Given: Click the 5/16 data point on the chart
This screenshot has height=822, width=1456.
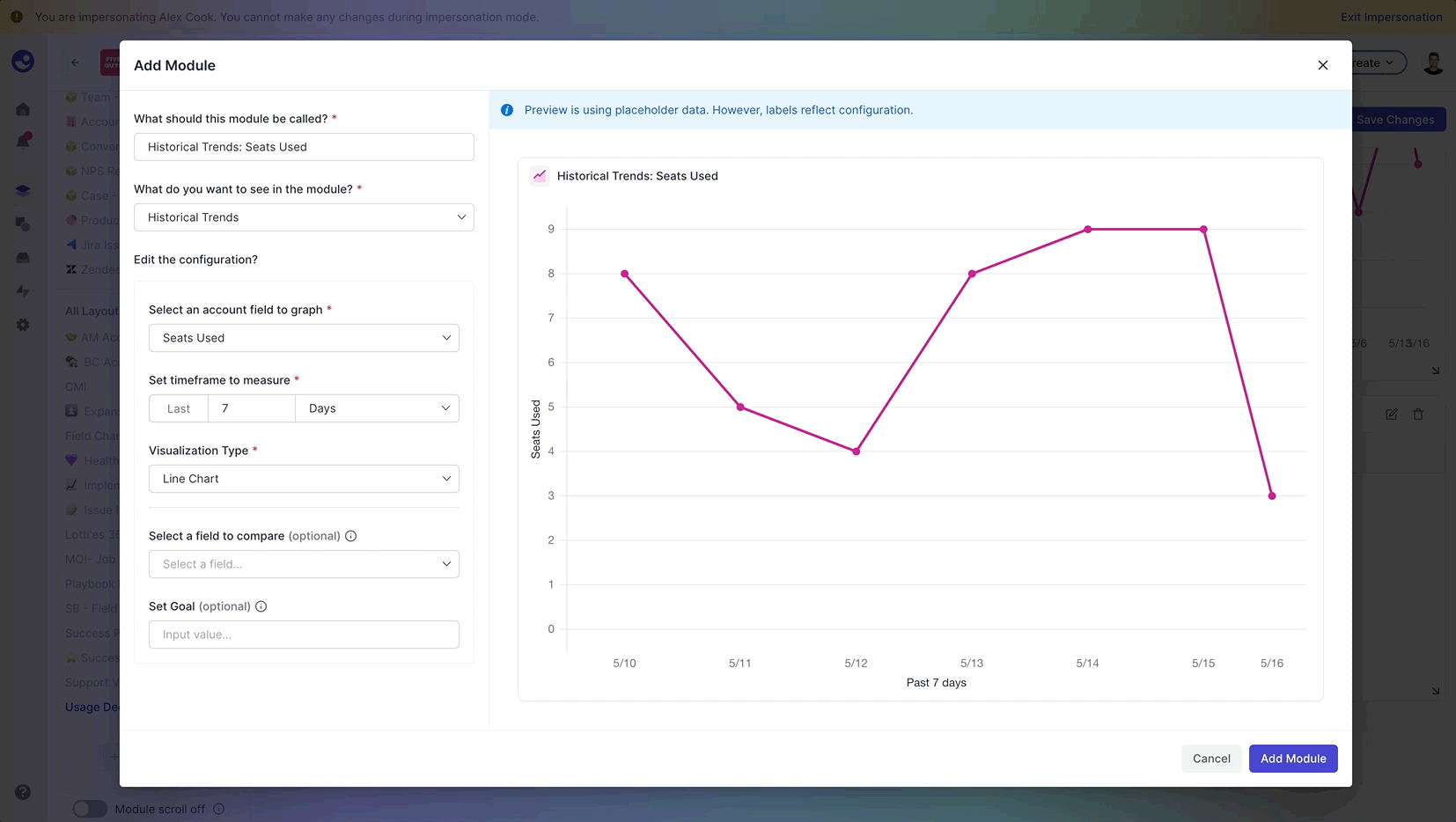Looking at the screenshot, I should tap(1272, 496).
